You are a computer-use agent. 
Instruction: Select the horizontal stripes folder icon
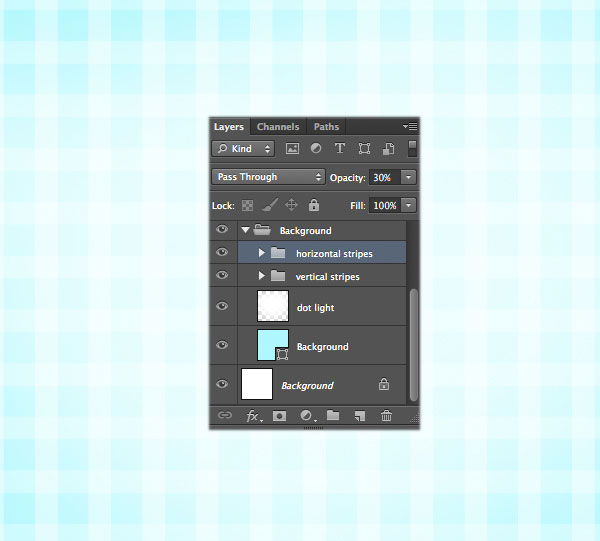[x=278, y=253]
